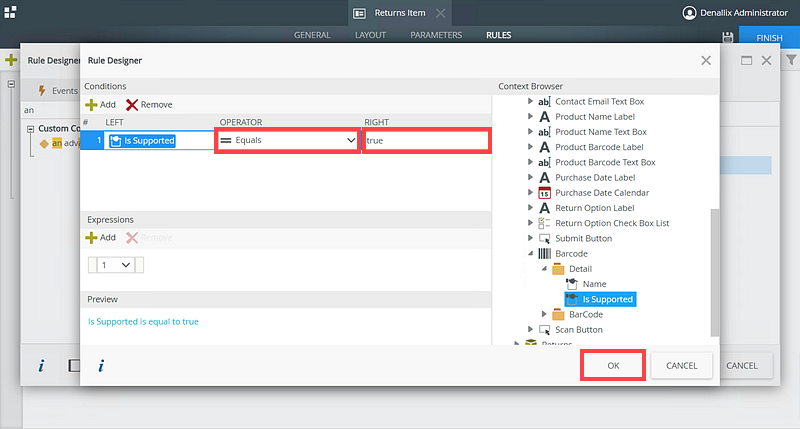Expand the Submit Button node

(x=530, y=238)
